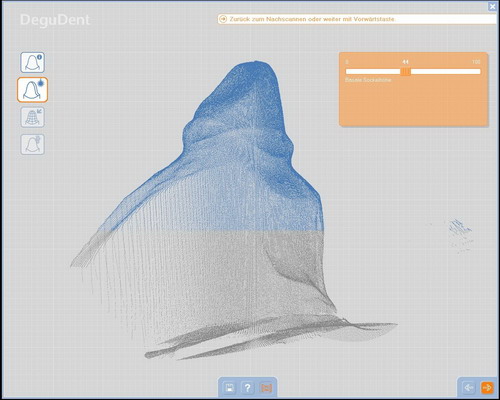The height and width of the screenshot is (400, 500).
Task: Proceed with the orange forward arrow button
Action: point(487,388)
